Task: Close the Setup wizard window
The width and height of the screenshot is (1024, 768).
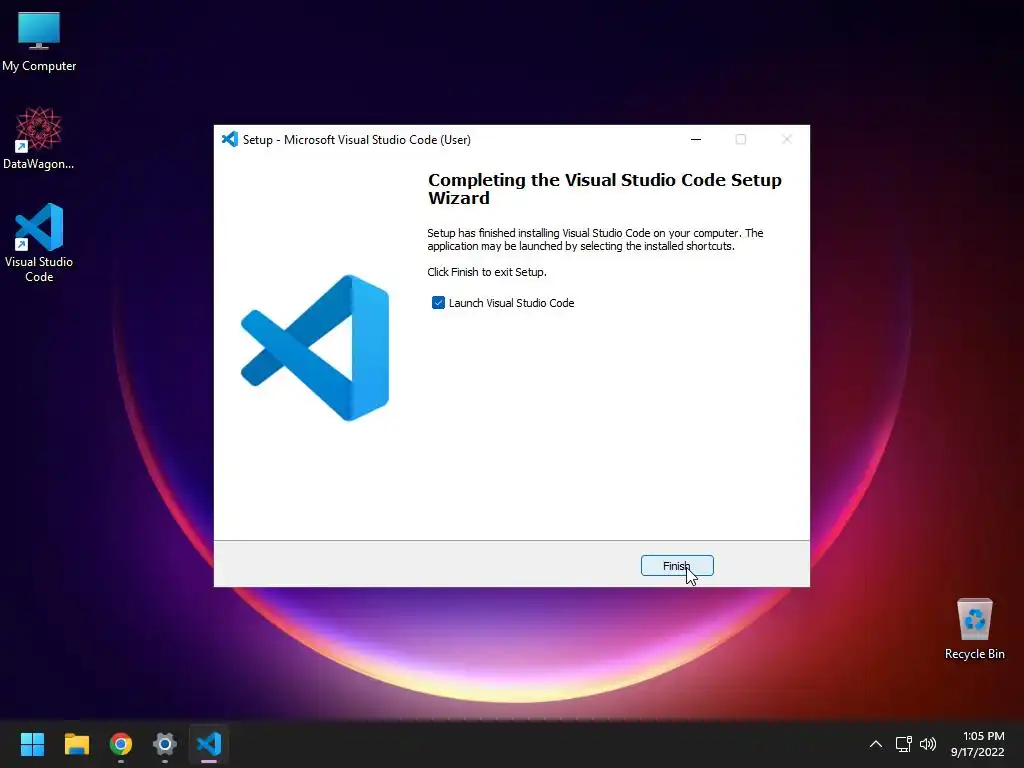Action: pyautogui.click(x=787, y=139)
